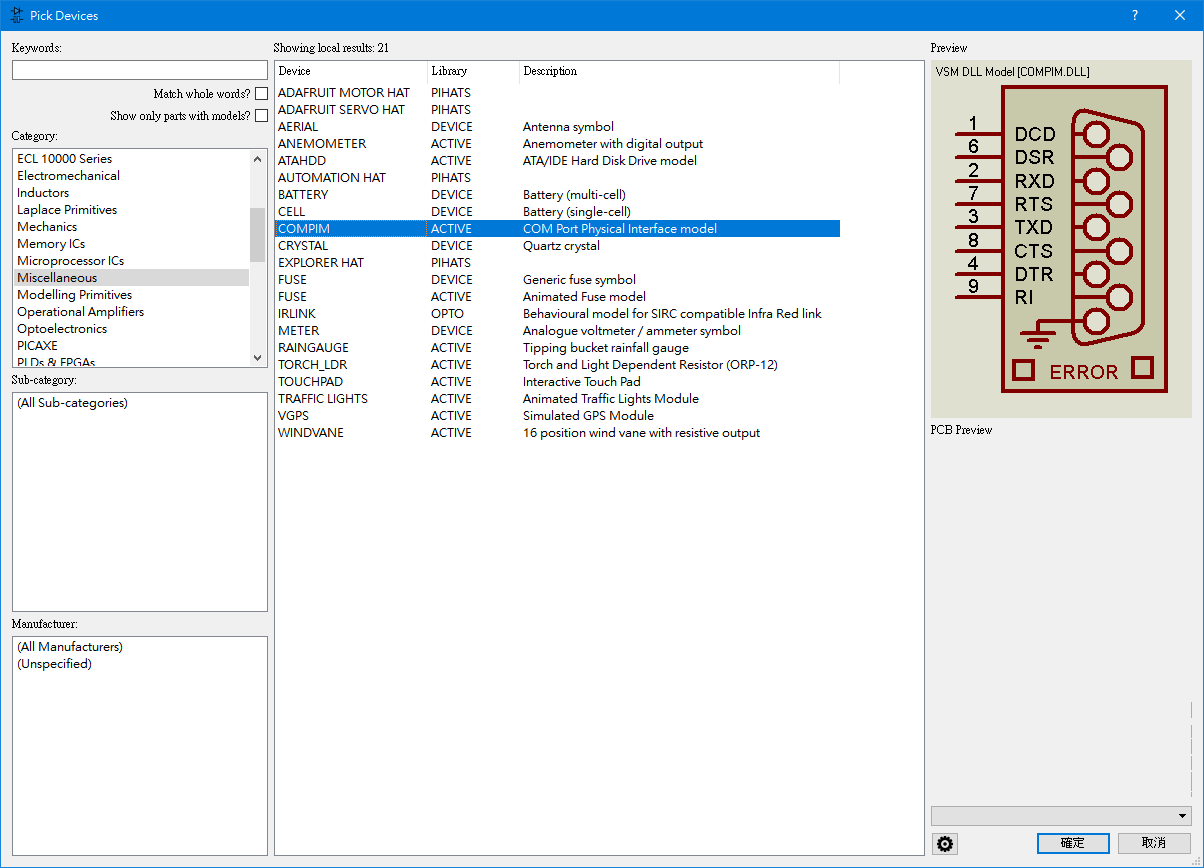Click the help question mark in title bar

click(1134, 15)
